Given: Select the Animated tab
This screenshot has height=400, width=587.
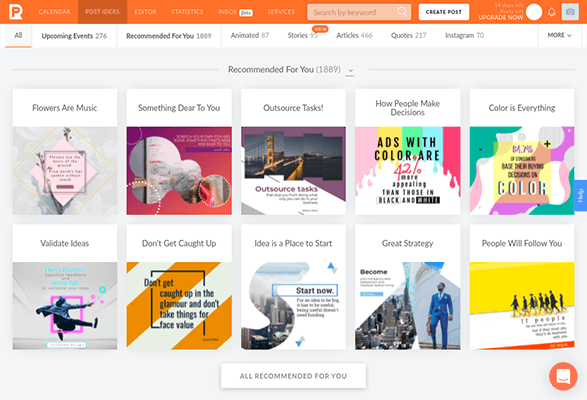Looking at the screenshot, I should click(250, 36).
